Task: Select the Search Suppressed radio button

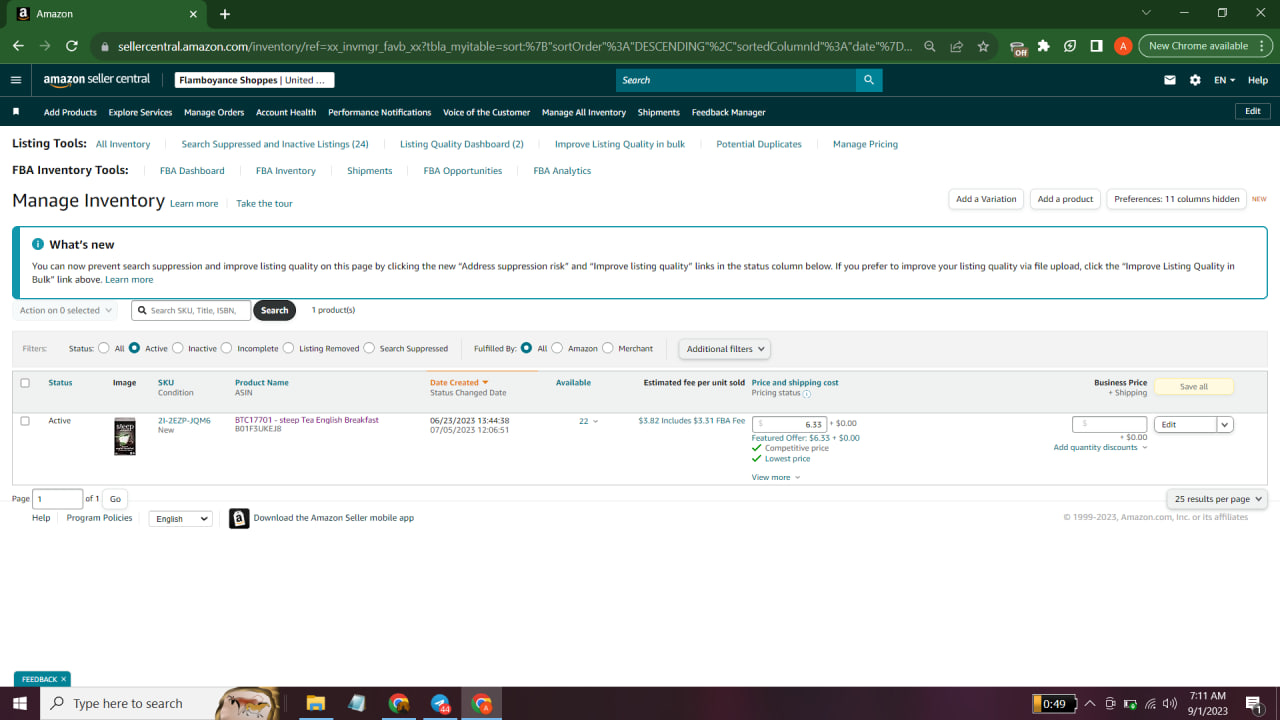Action: point(369,349)
